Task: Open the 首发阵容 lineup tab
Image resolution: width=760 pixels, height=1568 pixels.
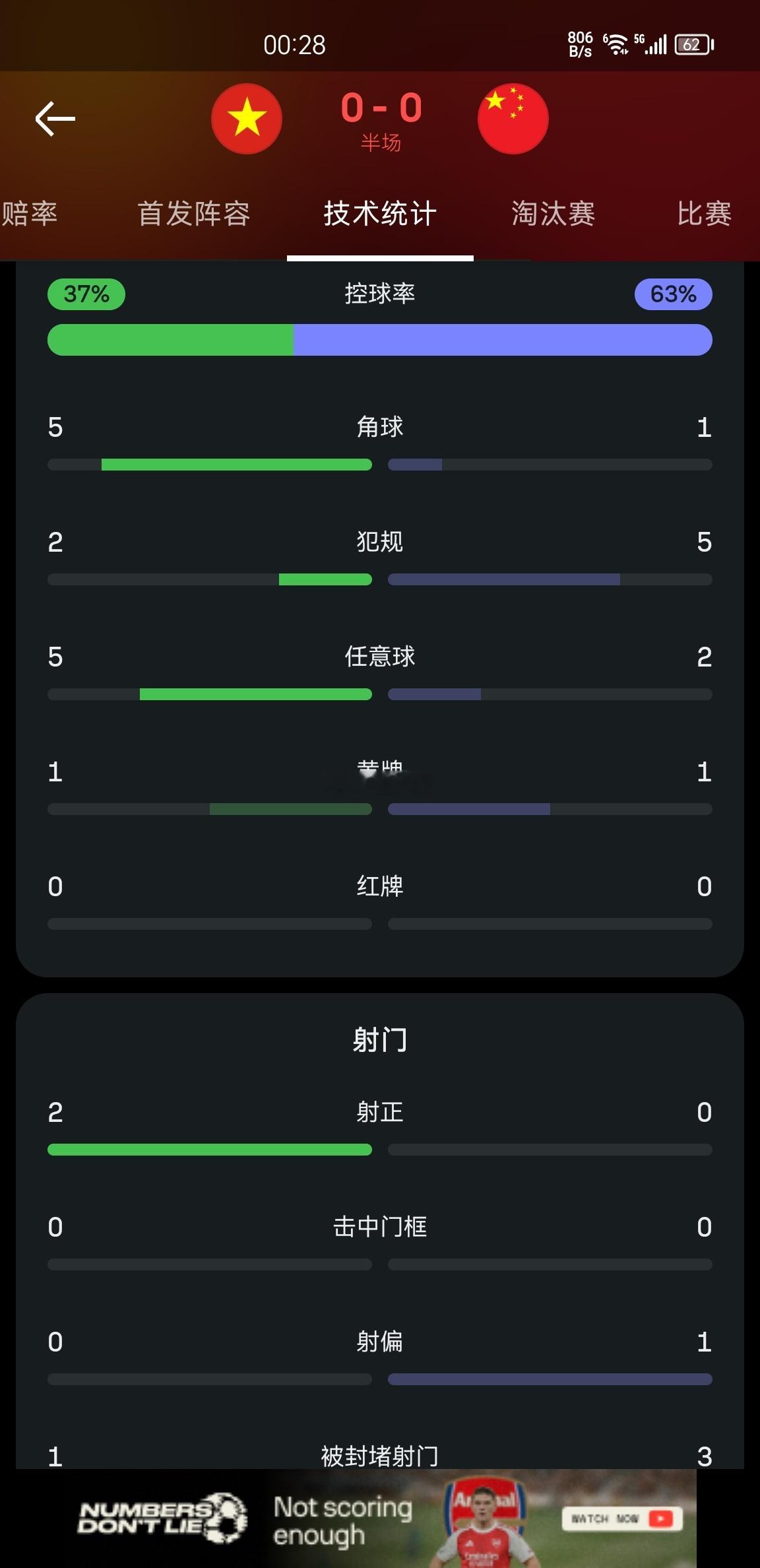Action: click(x=193, y=213)
